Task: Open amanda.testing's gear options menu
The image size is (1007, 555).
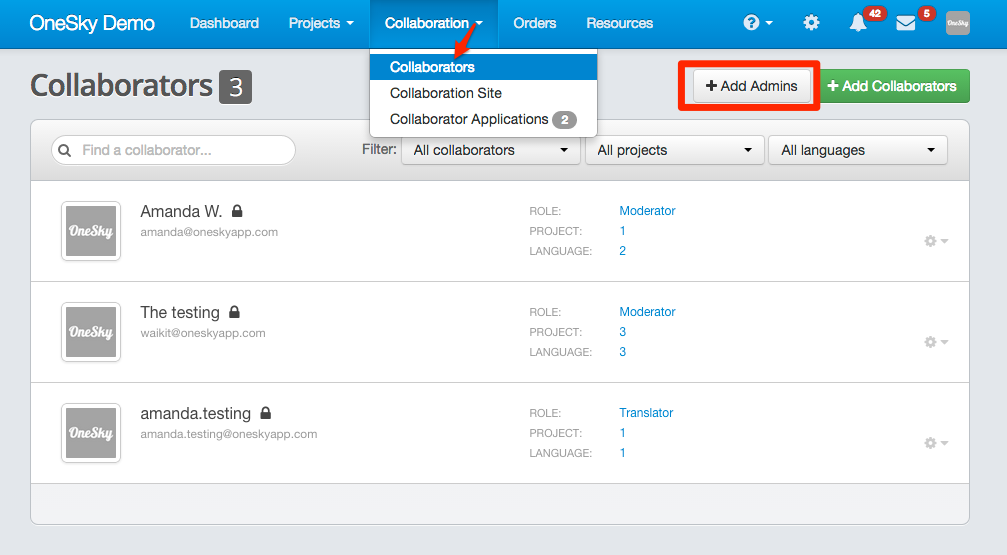Action: point(936,443)
